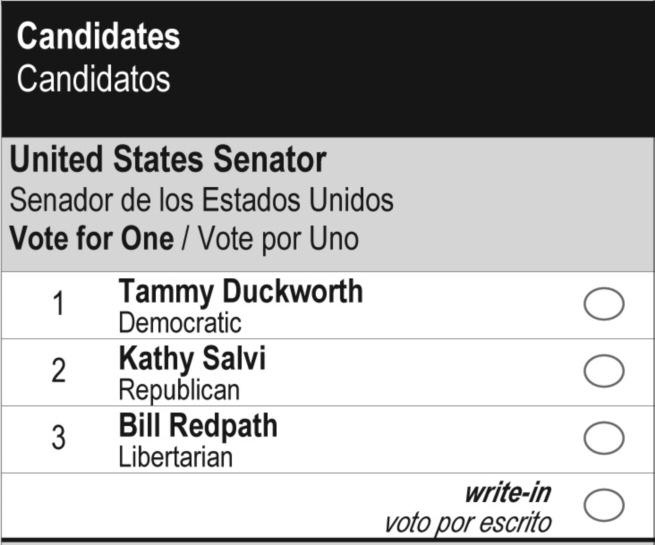Screen dimensions: 655x545
Task: Select the oval for Bill Redpath
Action: (603, 438)
